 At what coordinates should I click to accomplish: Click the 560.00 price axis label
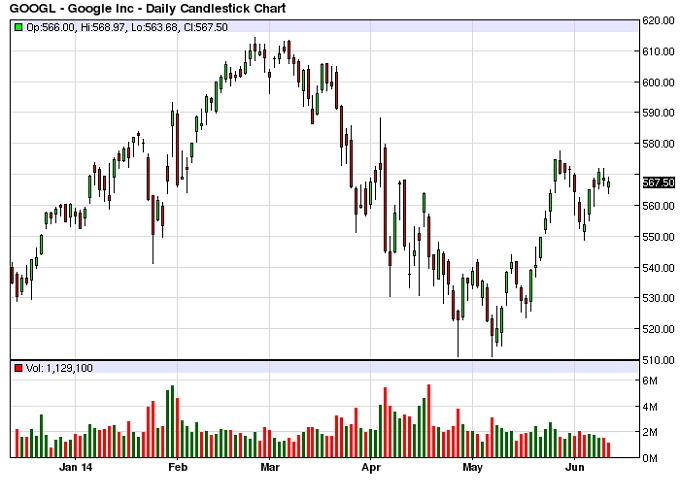tap(658, 206)
